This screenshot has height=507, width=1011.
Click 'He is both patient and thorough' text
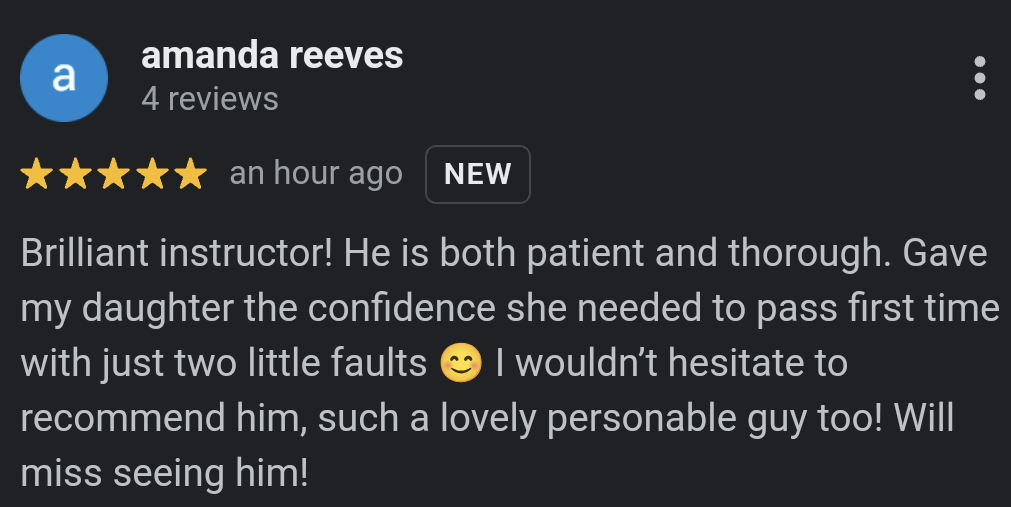(616, 254)
